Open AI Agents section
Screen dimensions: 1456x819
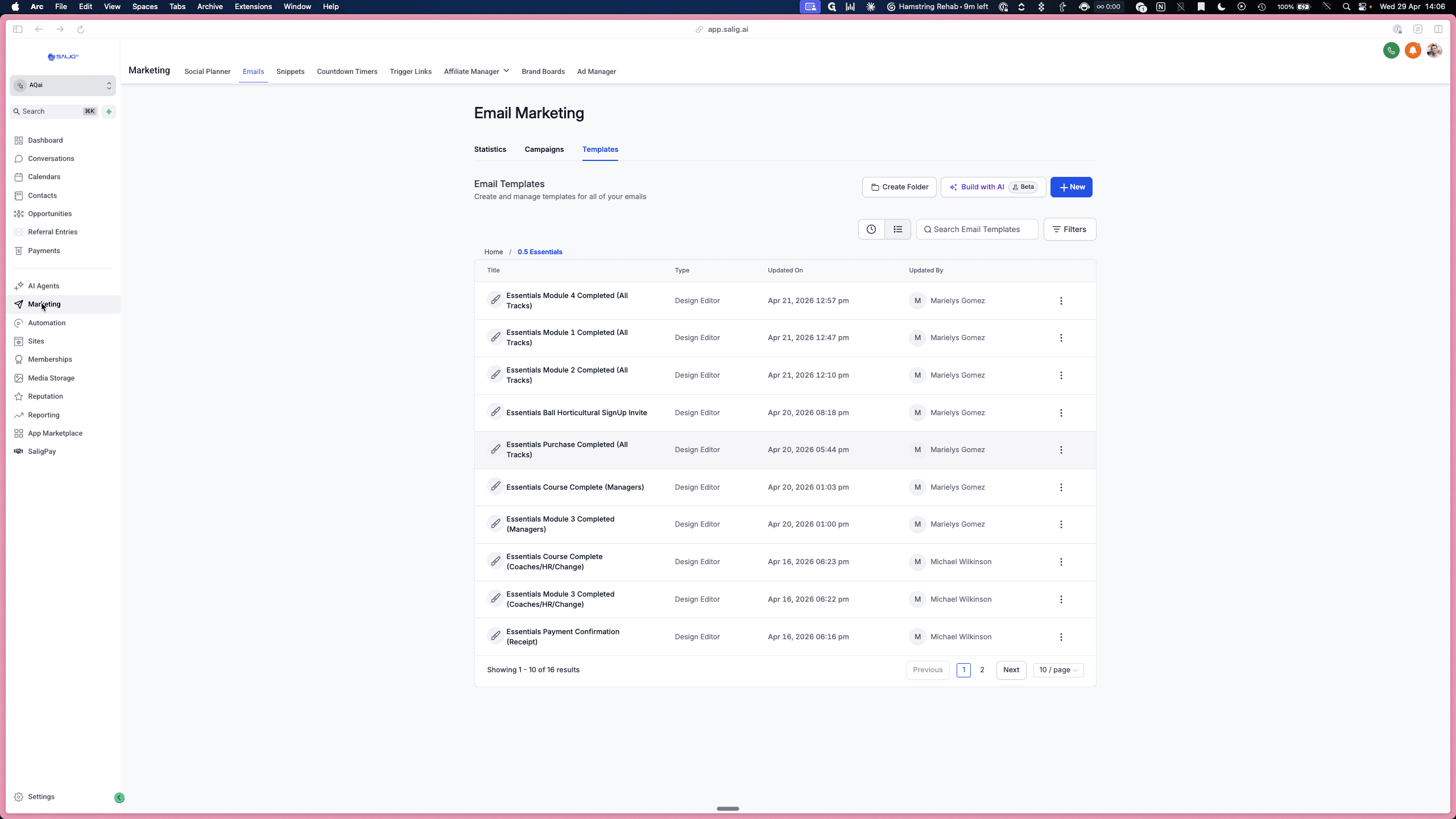[x=43, y=286]
